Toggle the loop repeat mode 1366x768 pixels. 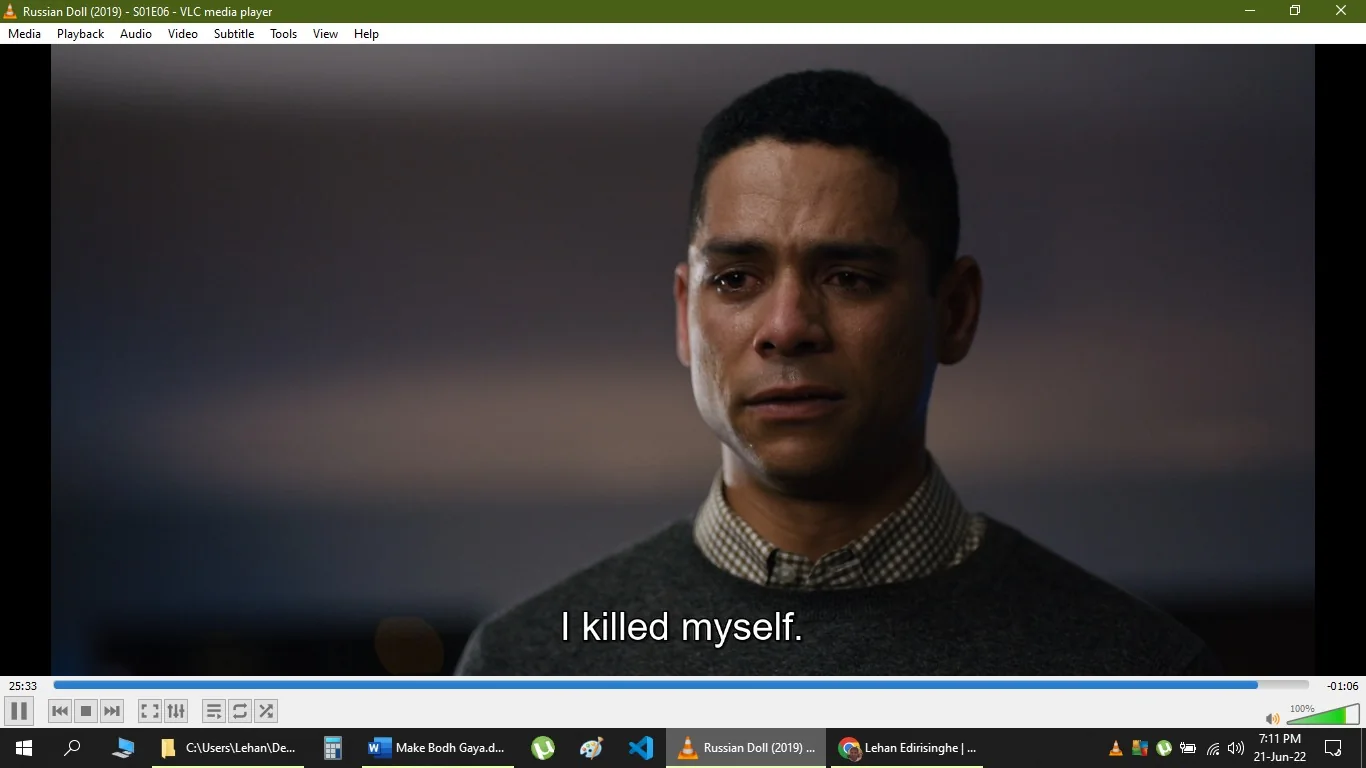coord(240,711)
